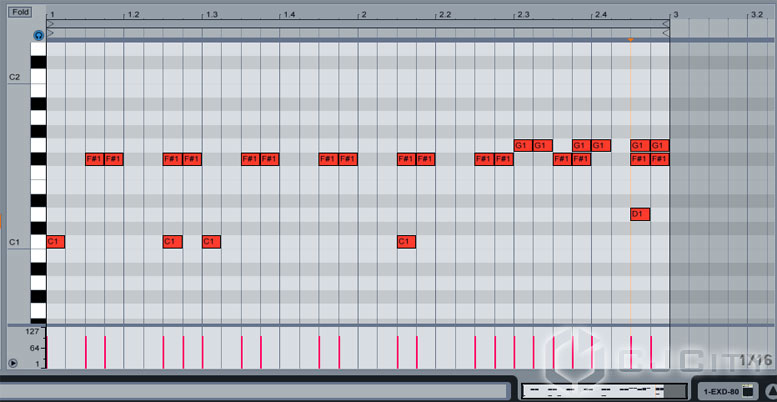Select the D1 note
The image size is (777, 402).
pos(640,214)
